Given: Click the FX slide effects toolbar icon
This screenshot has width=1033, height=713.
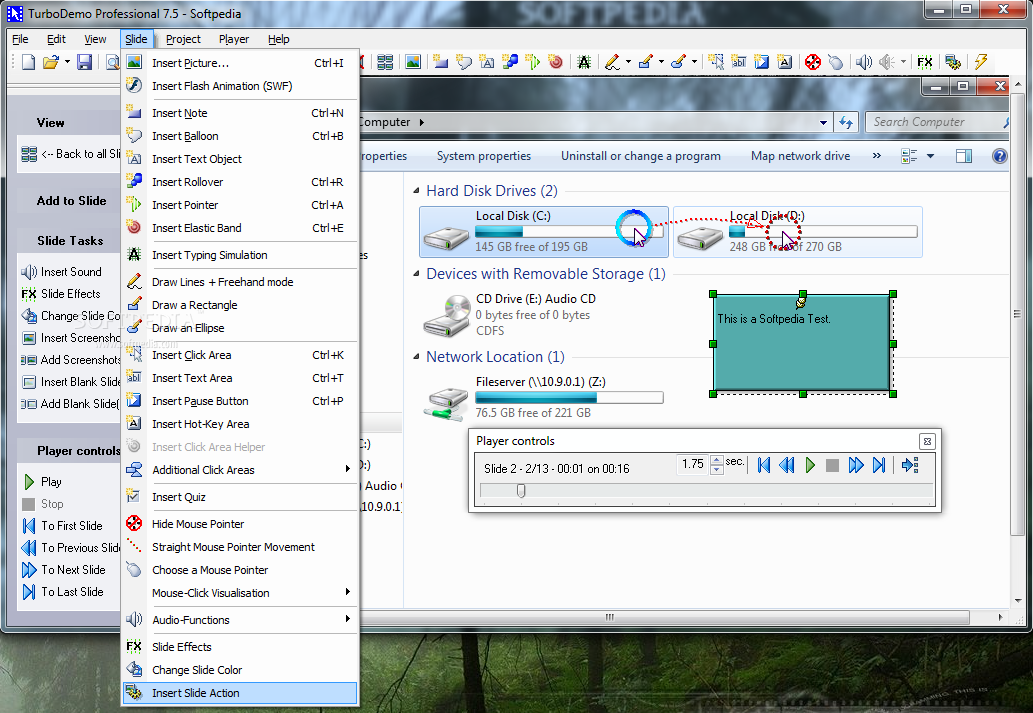Looking at the screenshot, I should click(925, 62).
